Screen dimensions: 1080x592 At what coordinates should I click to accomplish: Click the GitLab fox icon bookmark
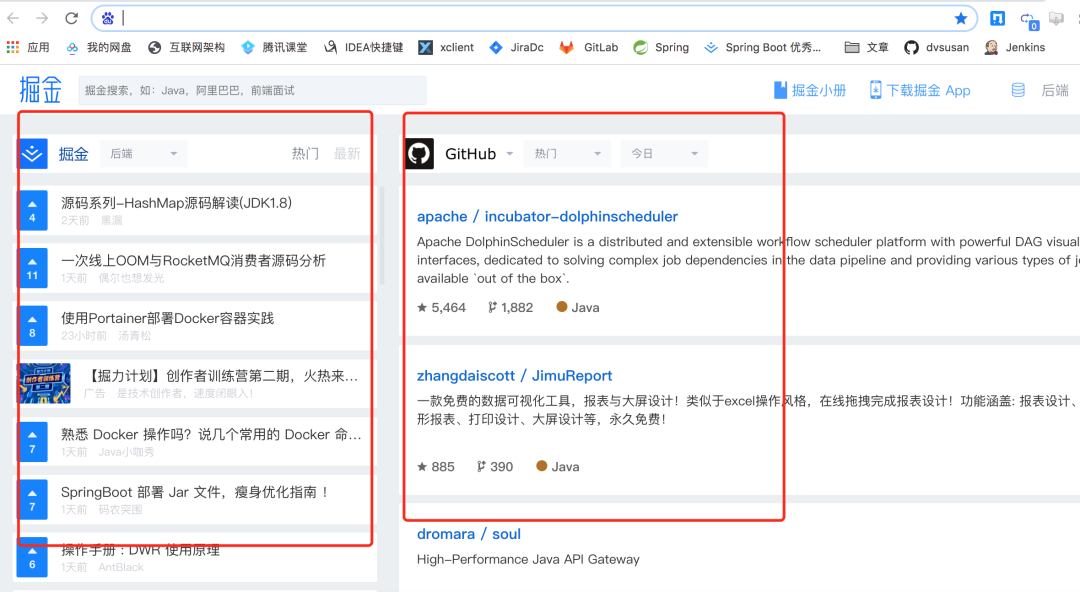point(566,48)
